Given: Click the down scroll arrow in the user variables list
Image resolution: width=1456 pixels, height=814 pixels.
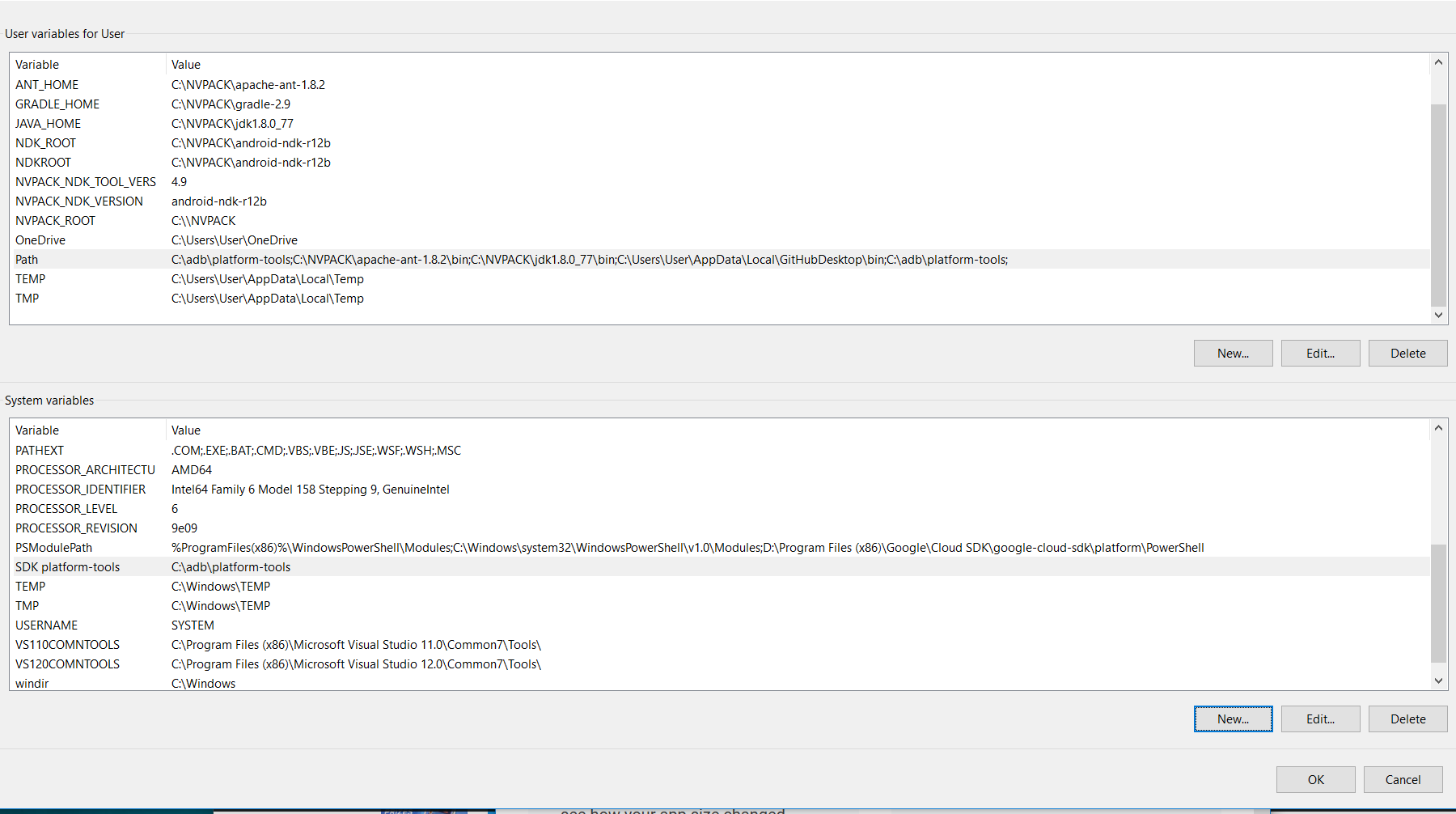Looking at the screenshot, I should (1438, 315).
